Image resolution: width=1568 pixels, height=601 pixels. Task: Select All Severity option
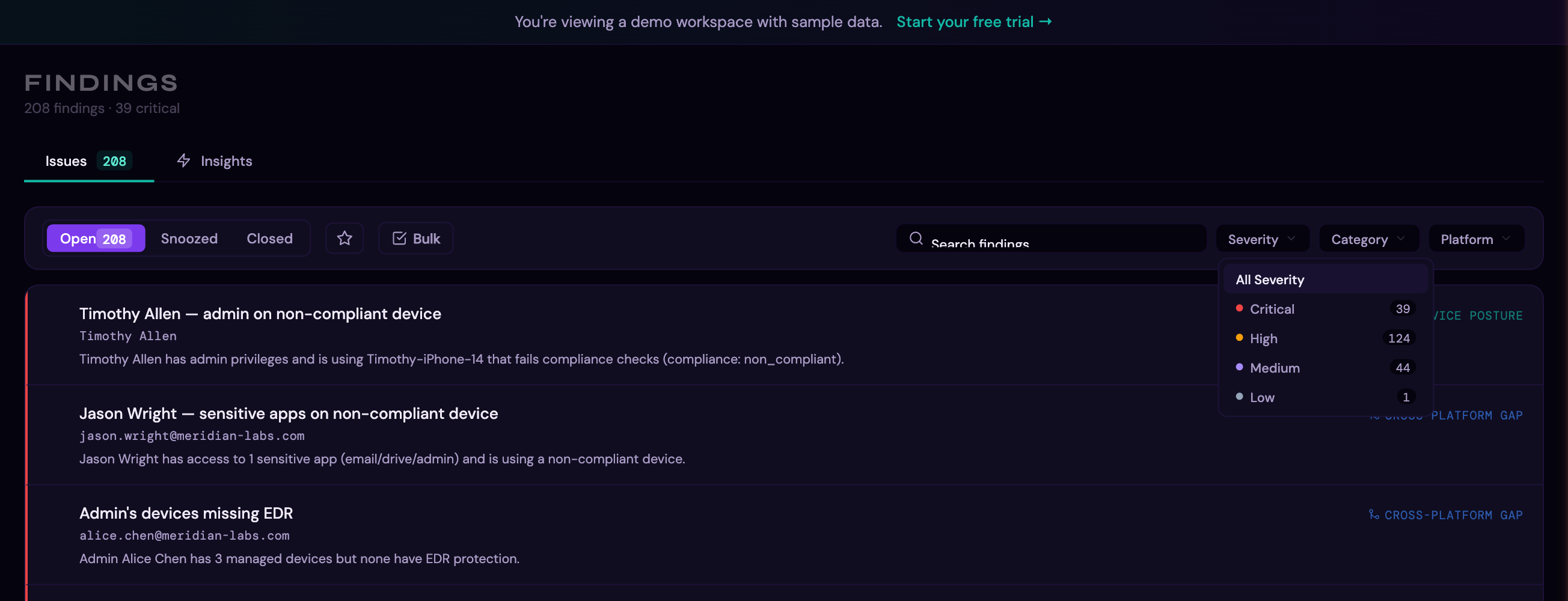(x=1325, y=280)
